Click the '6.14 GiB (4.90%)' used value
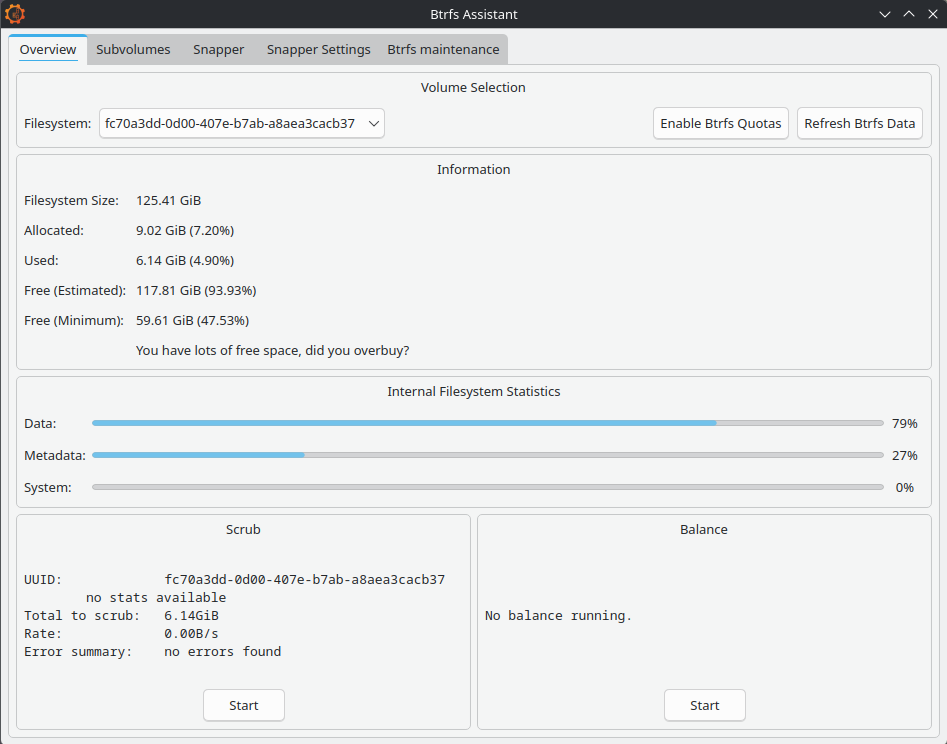 tap(185, 261)
